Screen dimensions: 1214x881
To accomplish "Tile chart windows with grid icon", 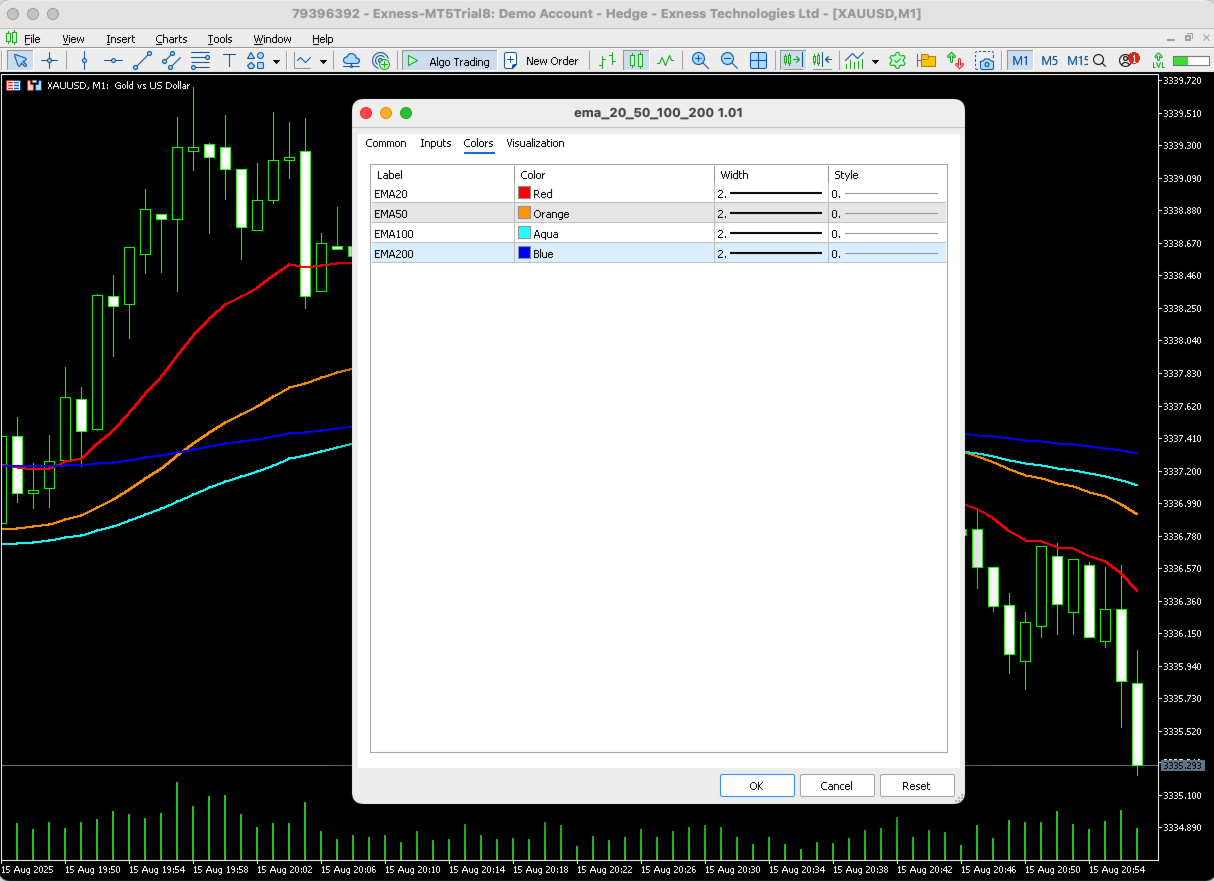I will pos(758,61).
